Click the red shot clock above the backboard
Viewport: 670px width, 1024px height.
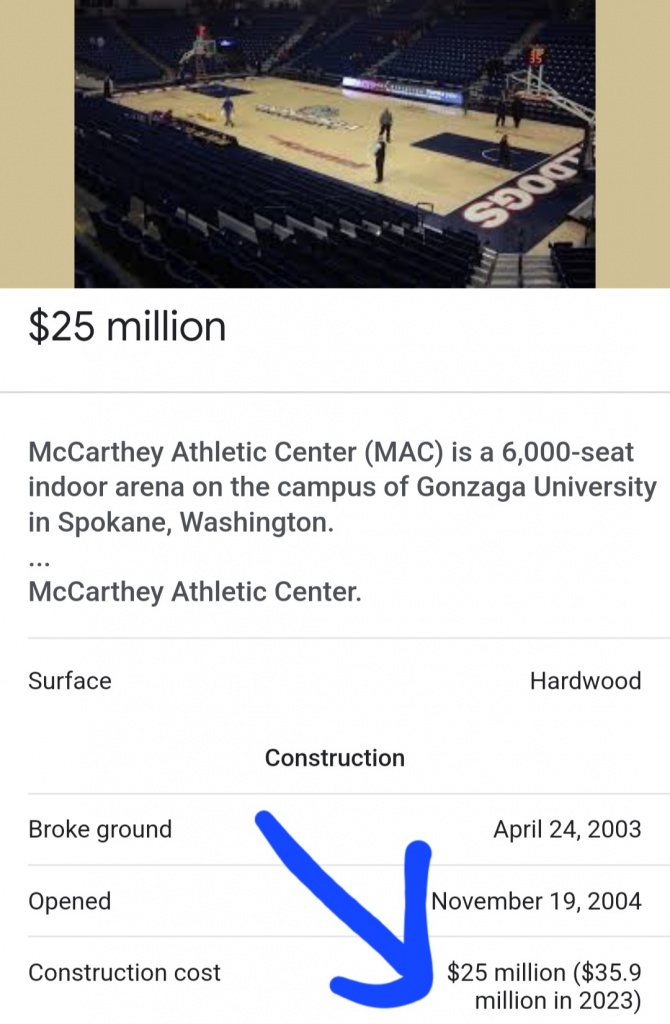coord(538,55)
